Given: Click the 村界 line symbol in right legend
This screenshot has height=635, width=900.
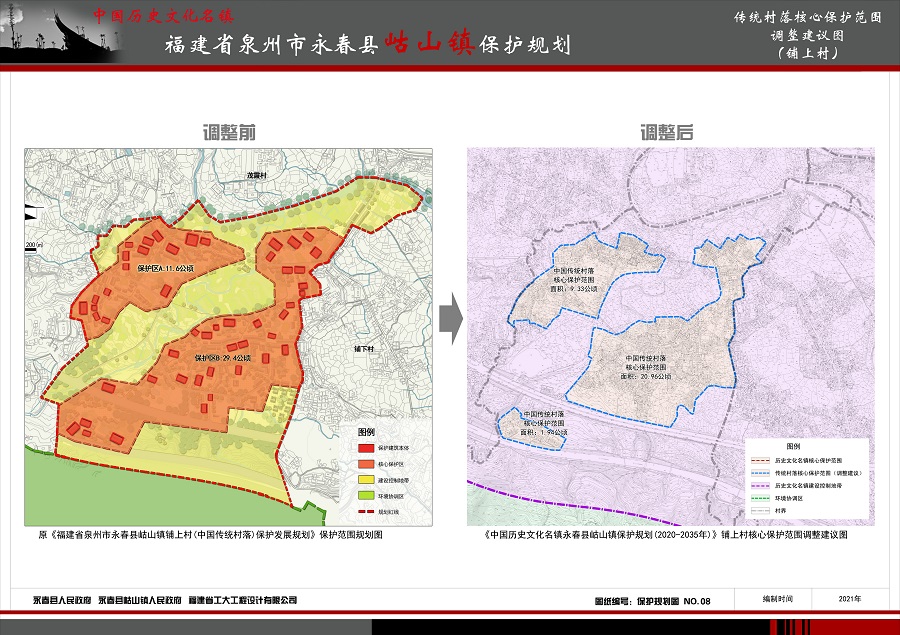Looking at the screenshot, I should (x=759, y=510).
